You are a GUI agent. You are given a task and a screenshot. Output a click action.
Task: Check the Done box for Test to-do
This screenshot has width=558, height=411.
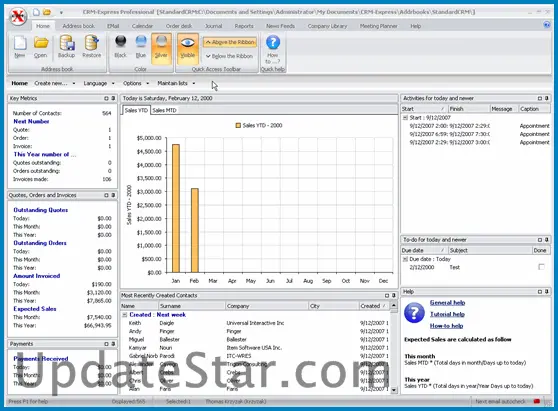(541, 267)
